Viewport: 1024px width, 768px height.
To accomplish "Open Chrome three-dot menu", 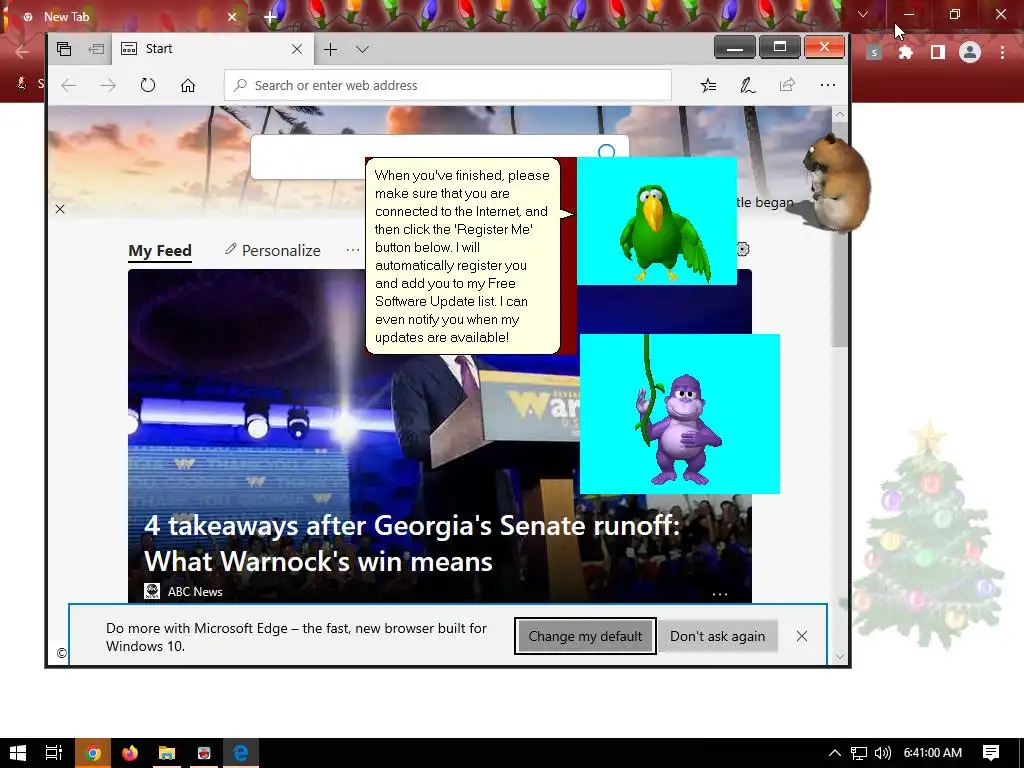I will click(1002, 52).
